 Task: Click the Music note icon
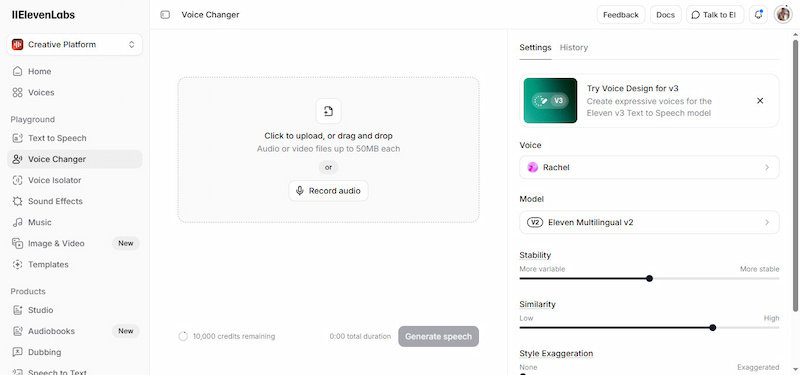click(x=17, y=222)
